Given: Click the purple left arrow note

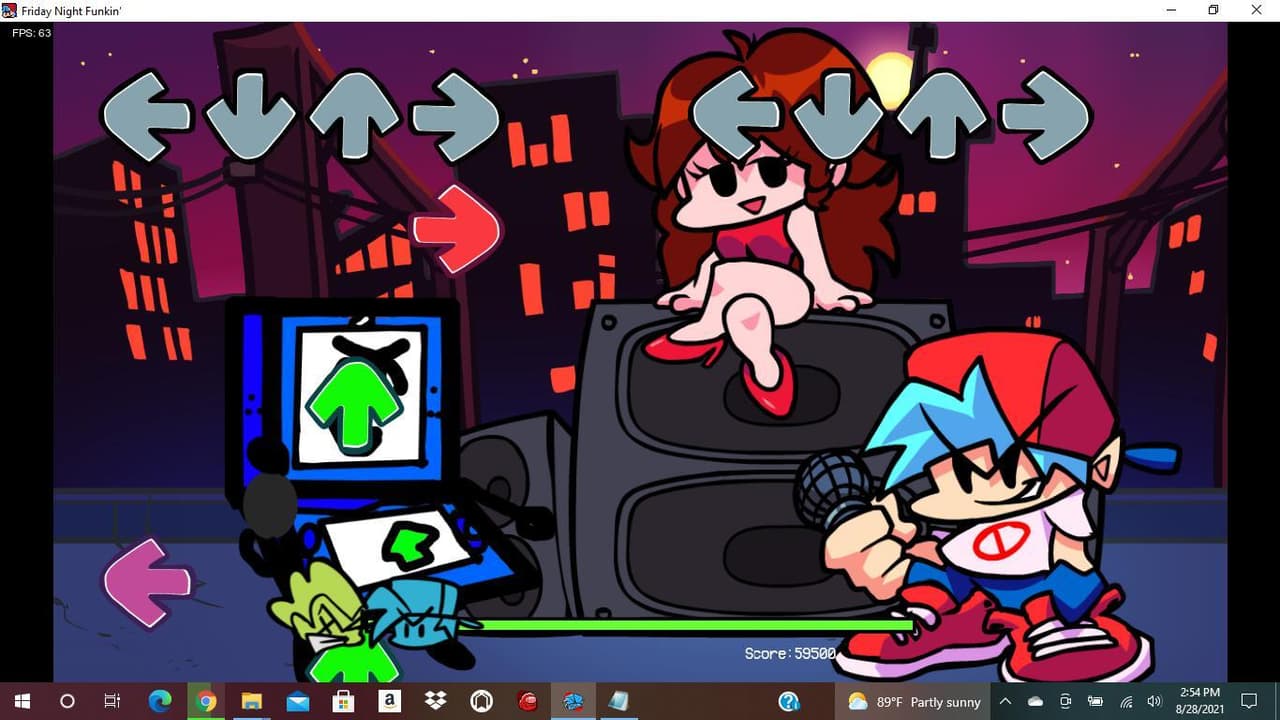Looking at the screenshot, I should point(147,583).
